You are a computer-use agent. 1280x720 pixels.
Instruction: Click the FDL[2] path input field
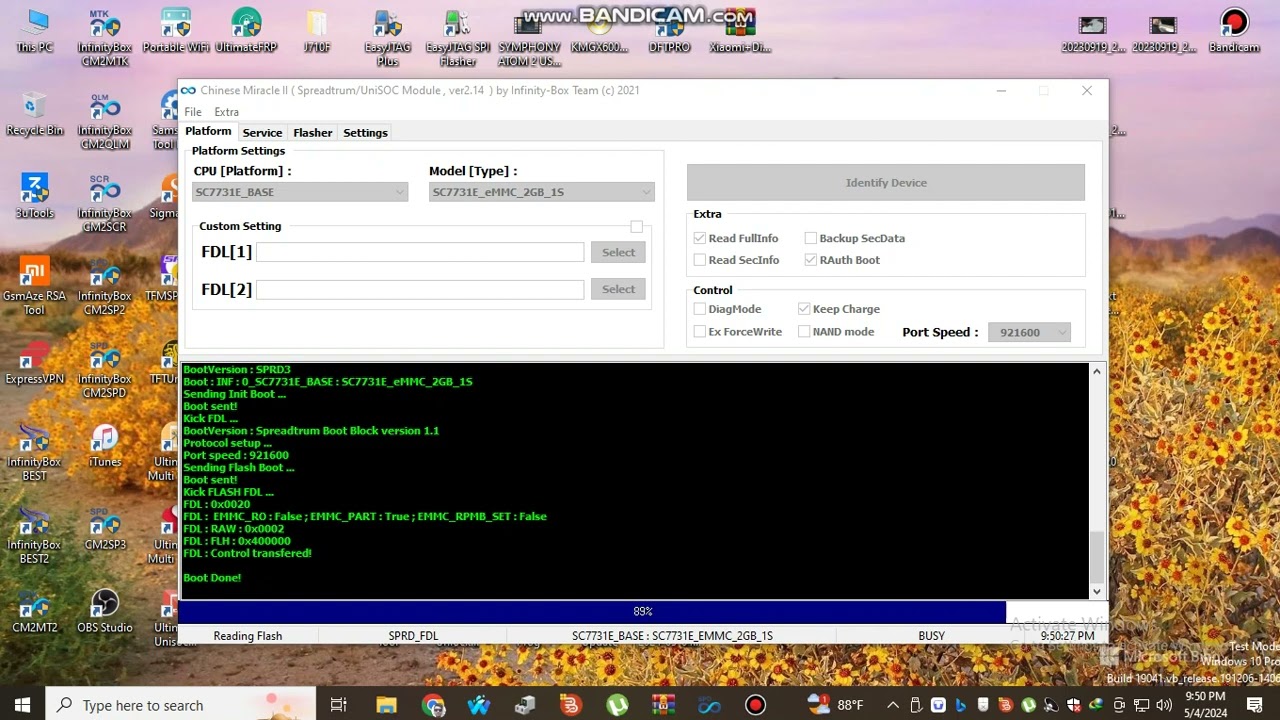(x=420, y=289)
